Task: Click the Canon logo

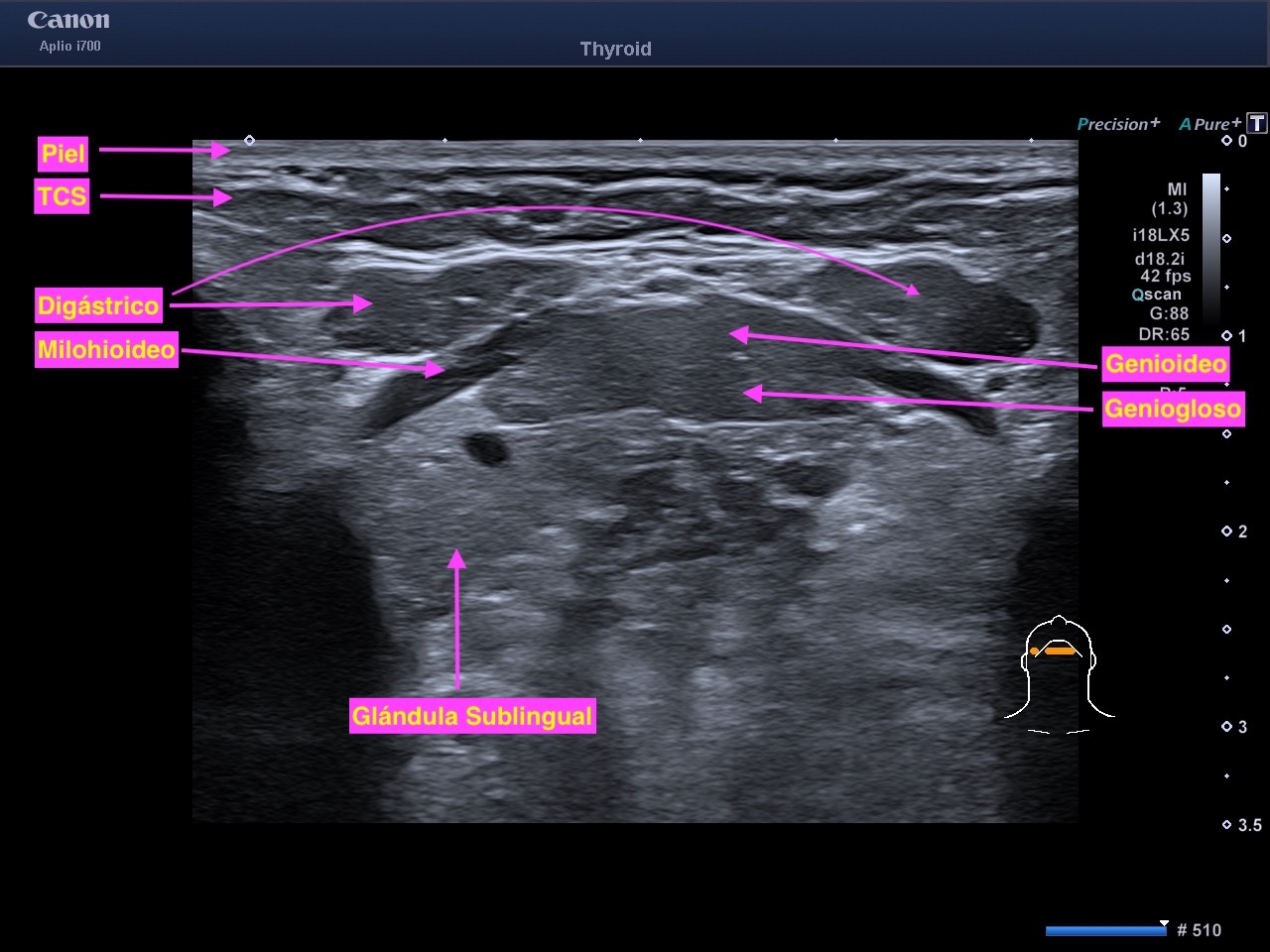Action: pos(68,21)
